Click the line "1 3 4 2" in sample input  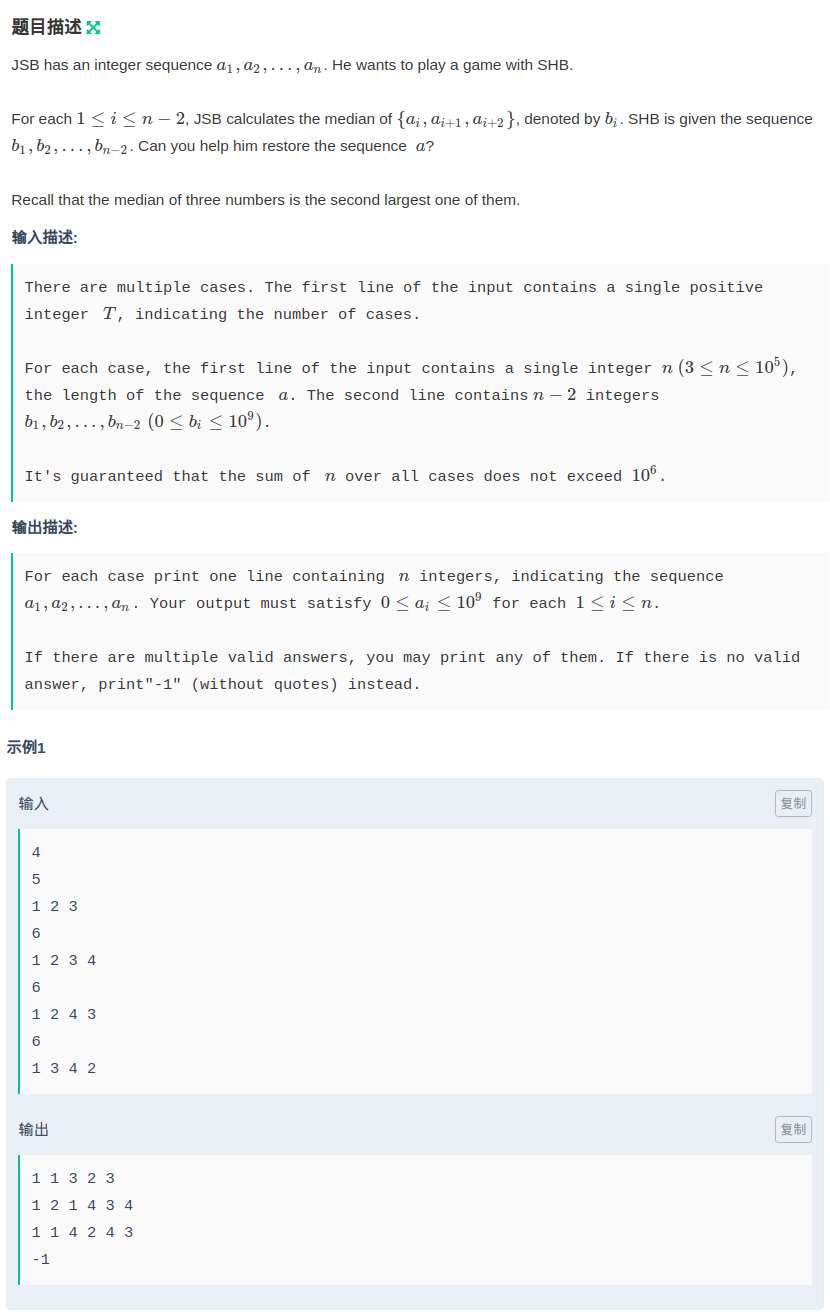point(64,1068)
